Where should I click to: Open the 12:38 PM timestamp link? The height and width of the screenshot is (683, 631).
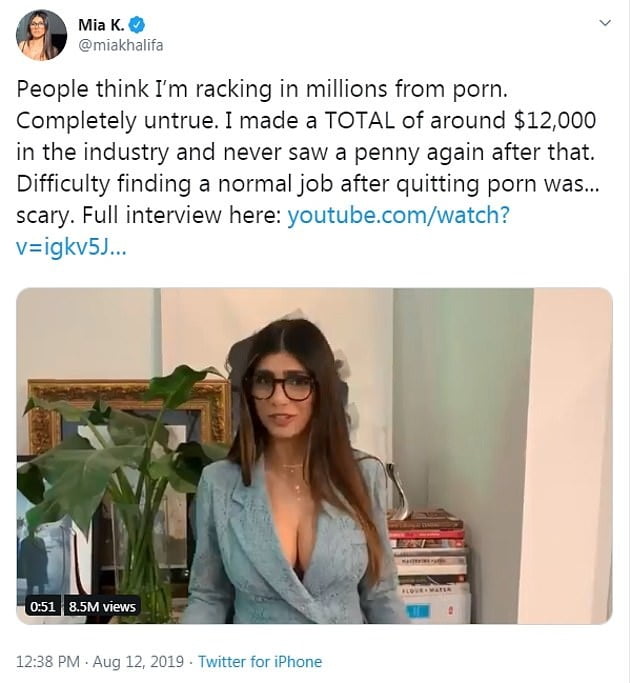point(49,662)
